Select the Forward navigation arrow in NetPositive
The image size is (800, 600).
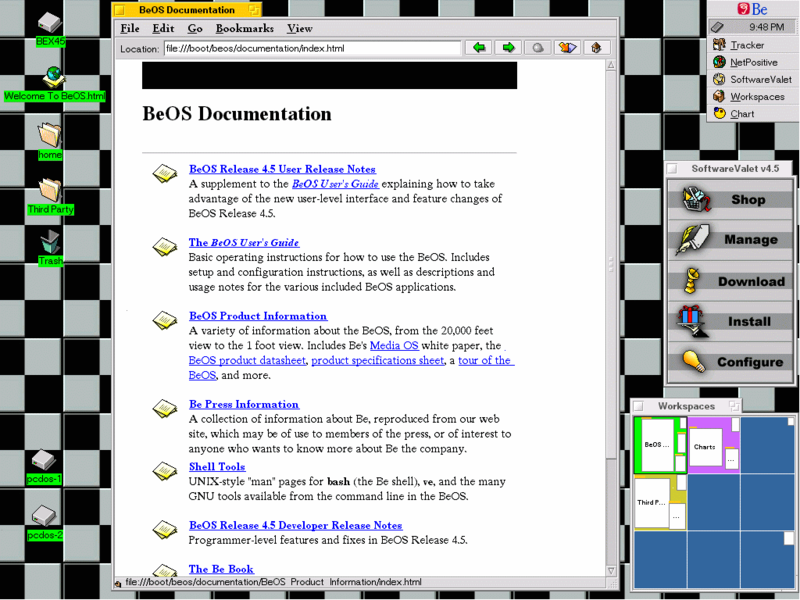pos(508,46)
